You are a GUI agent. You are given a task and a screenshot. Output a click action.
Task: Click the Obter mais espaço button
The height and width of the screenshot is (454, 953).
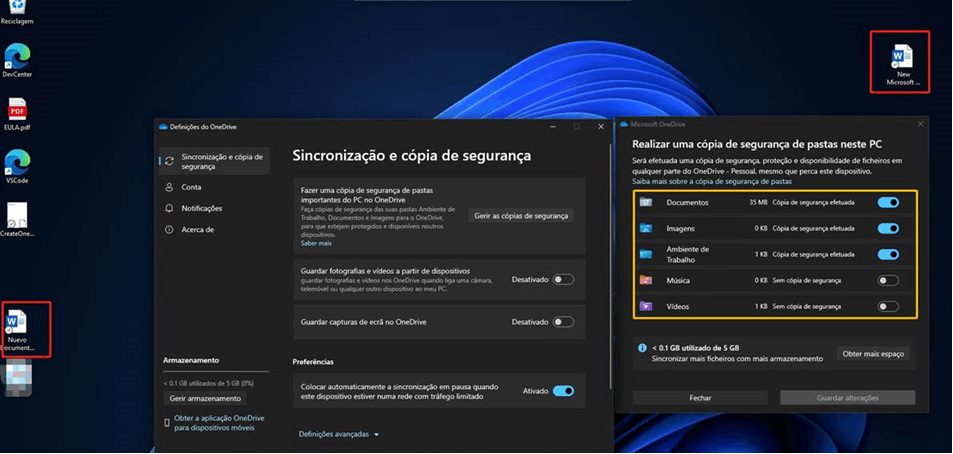tap(873, 354)
